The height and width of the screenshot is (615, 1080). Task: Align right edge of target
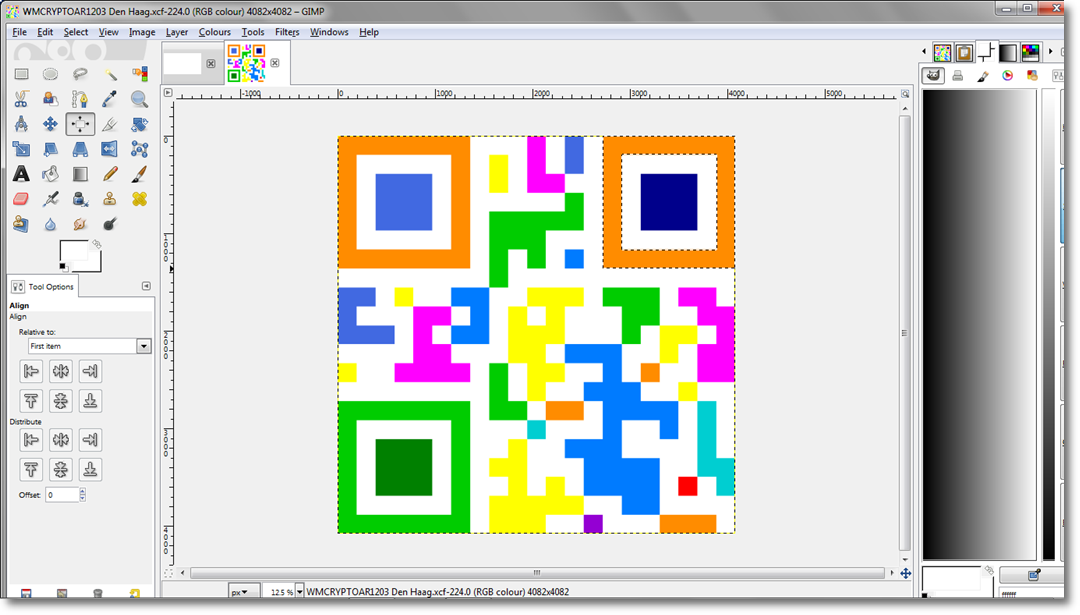pos(90,371)
